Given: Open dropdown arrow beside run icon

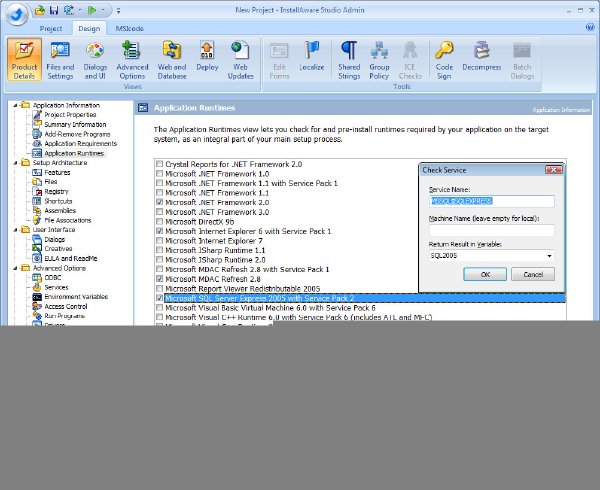Looking at the screenshot, I should click(103, 10).
